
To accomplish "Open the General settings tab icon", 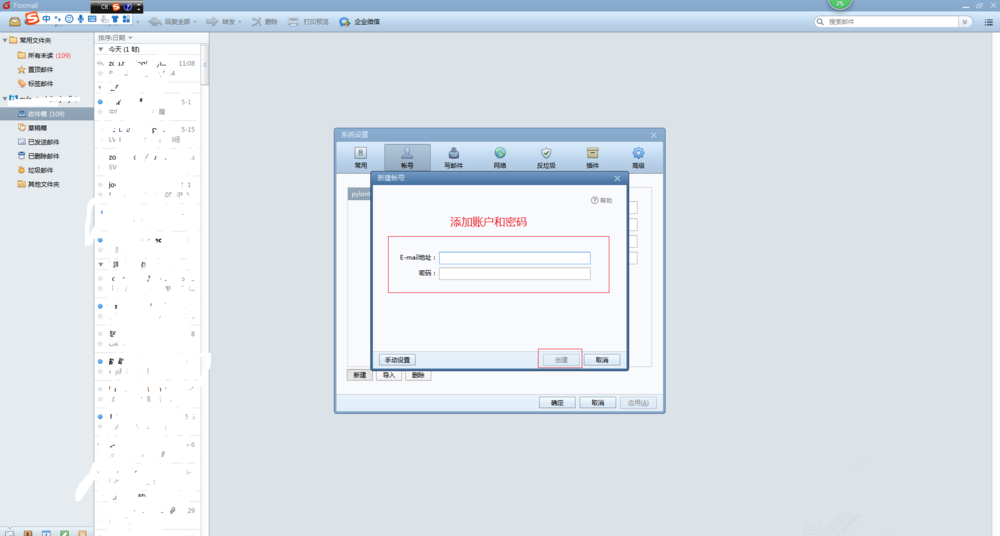I will 360,157.
